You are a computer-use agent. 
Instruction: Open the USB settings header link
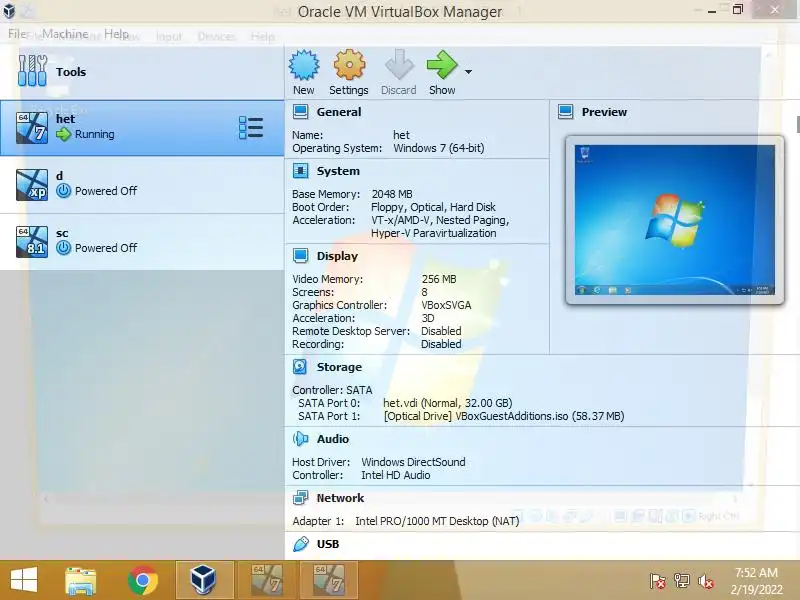[328, 544]
